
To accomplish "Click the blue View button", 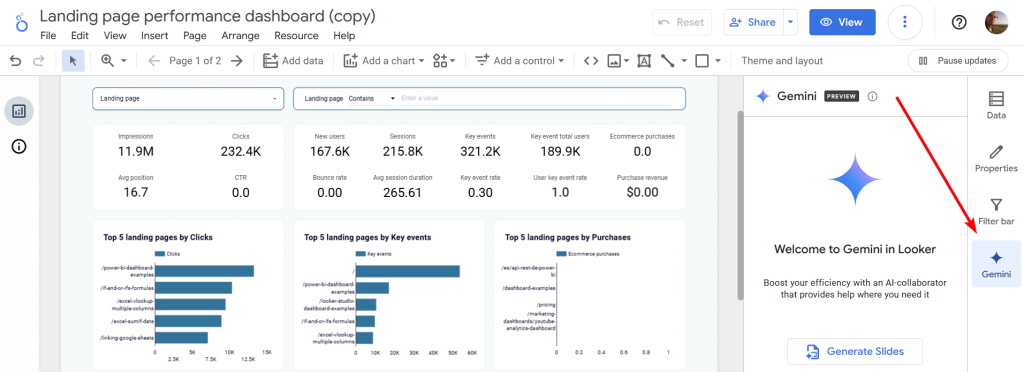I will pos(842,22).
